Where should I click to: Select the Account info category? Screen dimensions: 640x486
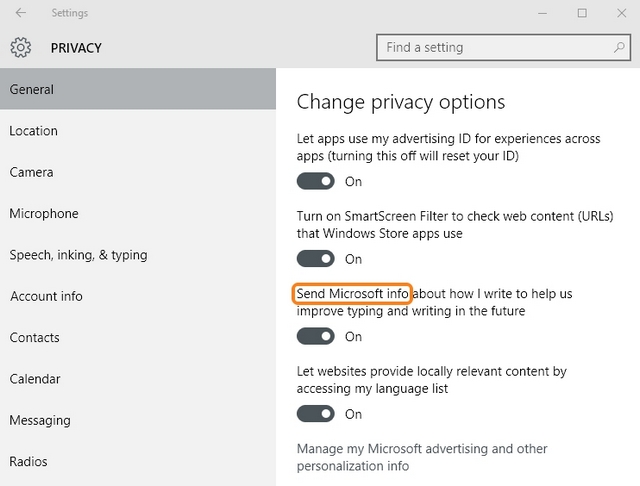coord(46,296)
